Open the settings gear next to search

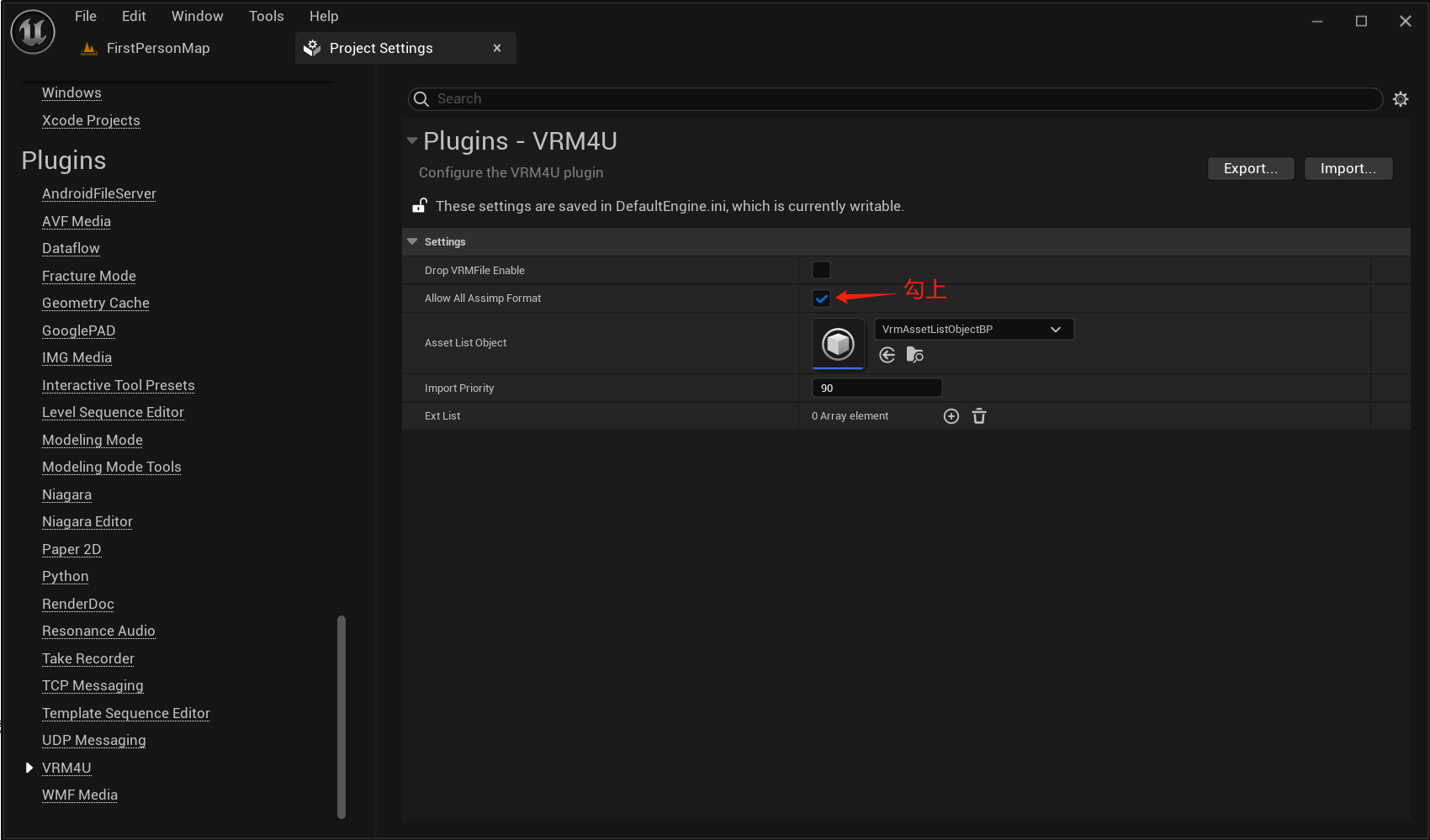(x=1401, y=99)
